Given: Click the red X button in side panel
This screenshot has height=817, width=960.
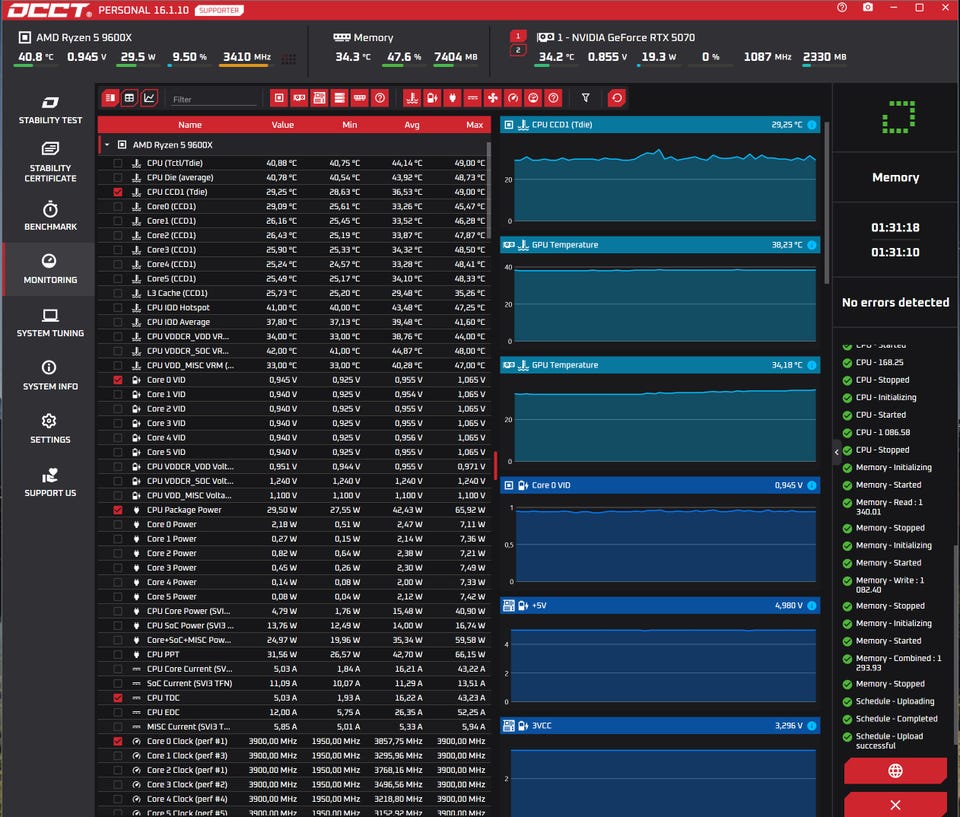Looking at the screenshot, I should tap(895, 805).
